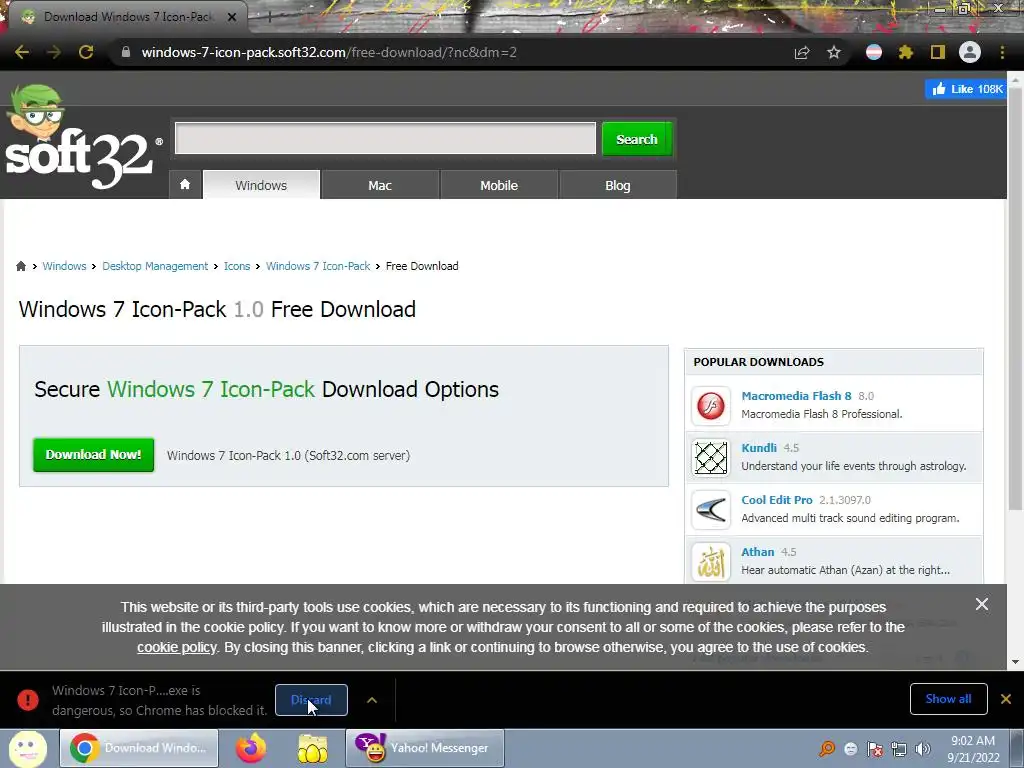Open the Extensions puzzle icon
Image resolution: width=1024 pixels, height=768 pixels.
point(905,52)
